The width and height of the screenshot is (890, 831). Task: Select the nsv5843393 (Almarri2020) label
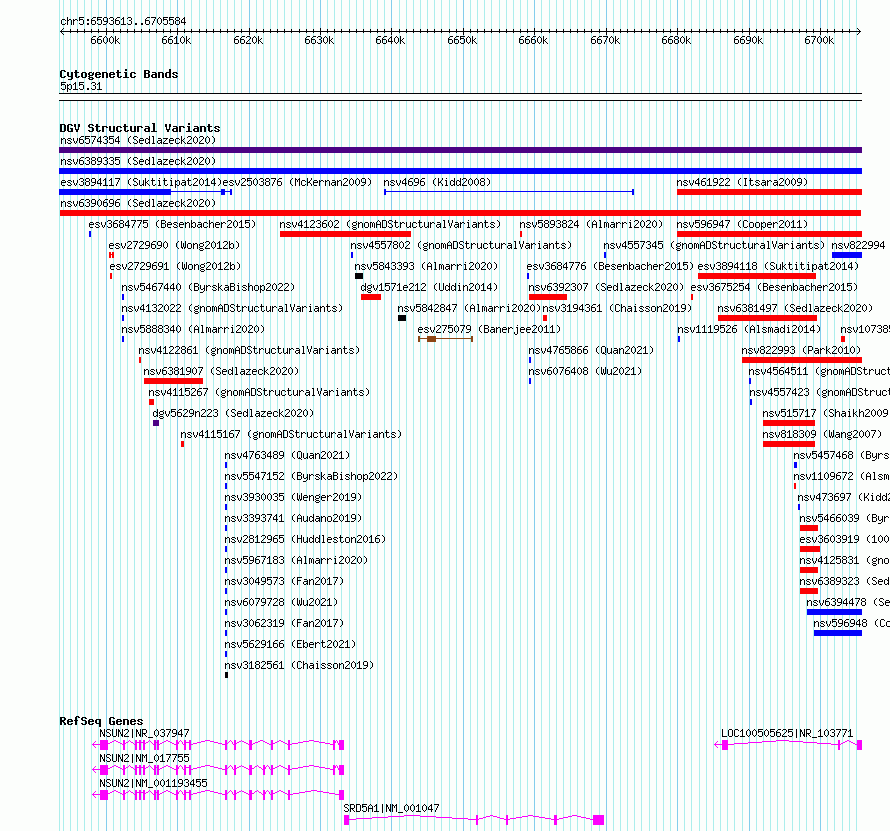pos(426,266)
